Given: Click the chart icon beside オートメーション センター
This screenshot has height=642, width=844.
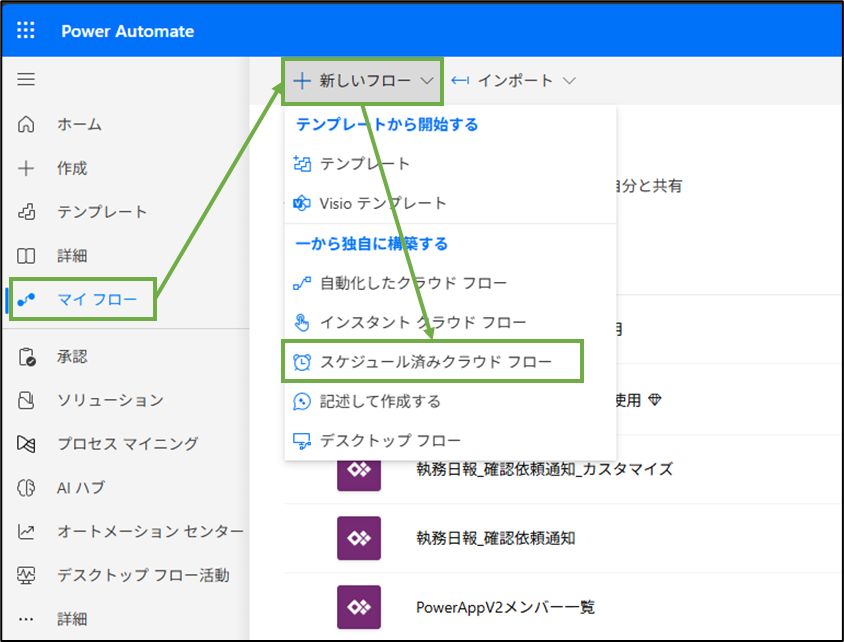Looking at the screenshot, I should click(26, 532).
